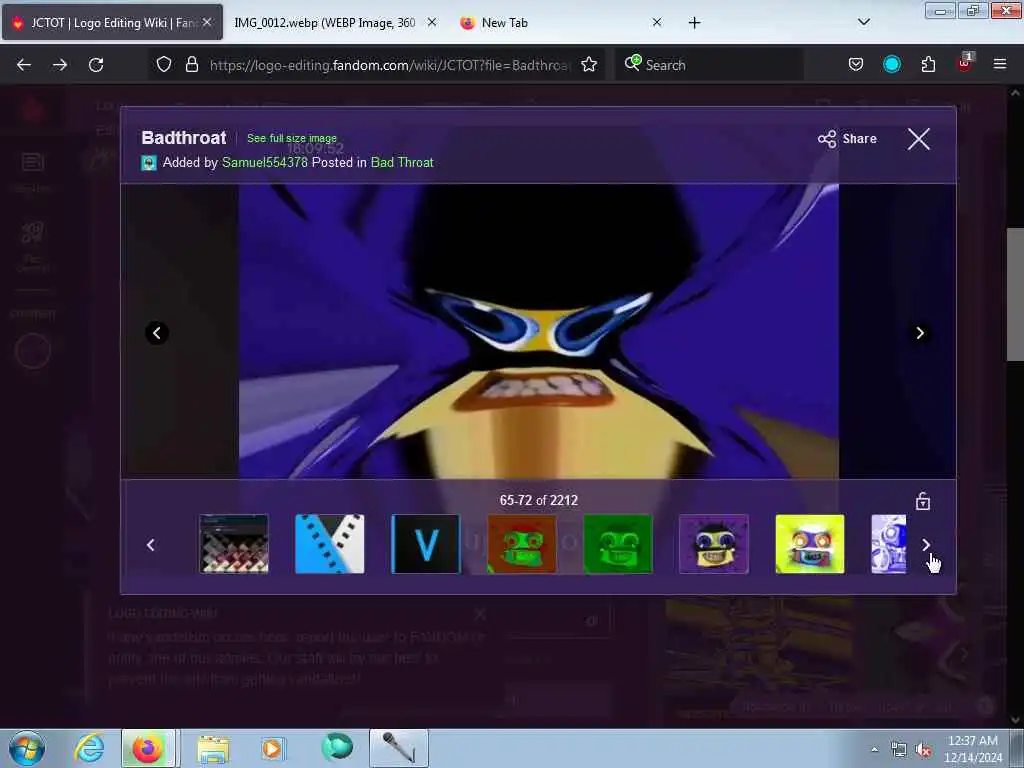Open a new tab with plus
Image resolution: width=1024 pixels, height=768 pixels.
[694, 23]
